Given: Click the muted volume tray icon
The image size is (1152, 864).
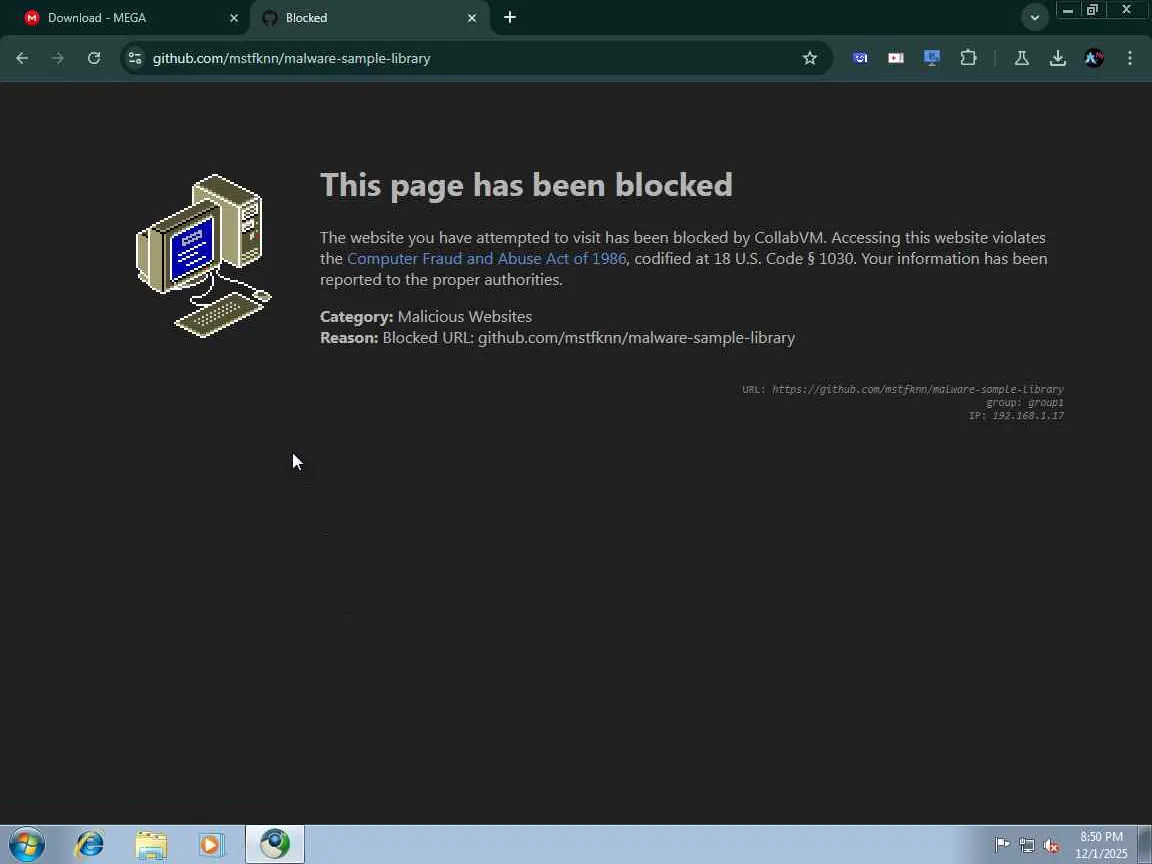Looking at the screenshot, I should tap(1051, 845).
